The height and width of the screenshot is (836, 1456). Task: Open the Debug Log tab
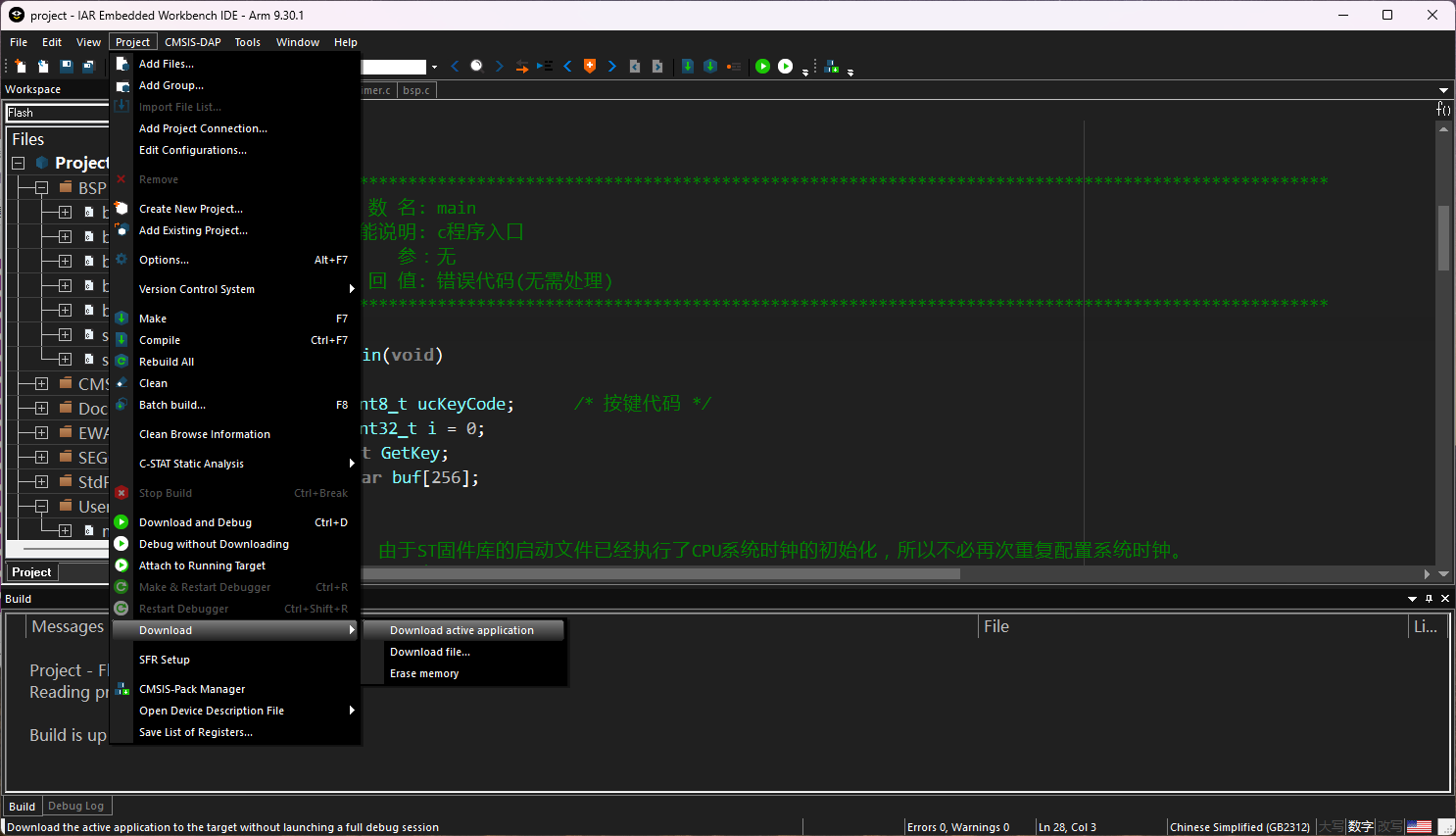click(x=75, y=806)
